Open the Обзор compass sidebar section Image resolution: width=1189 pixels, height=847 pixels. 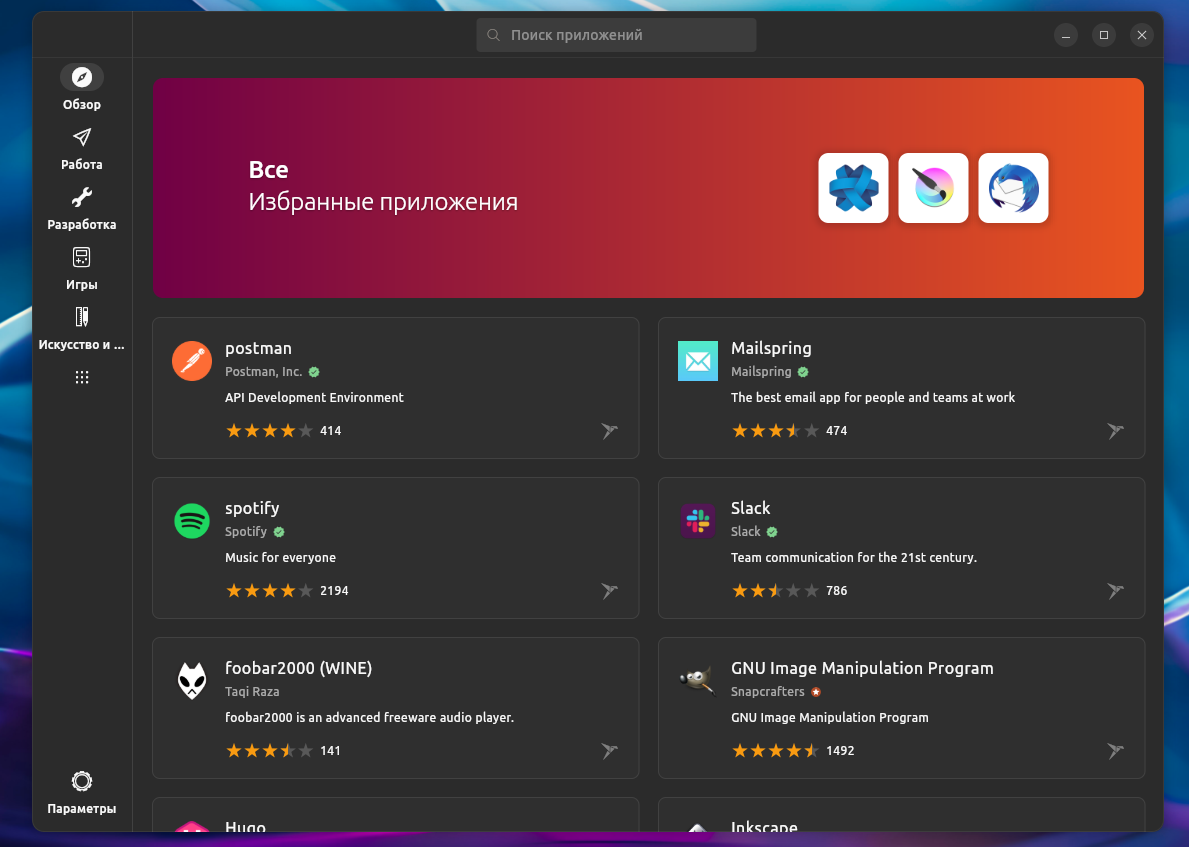coord(82,77)
